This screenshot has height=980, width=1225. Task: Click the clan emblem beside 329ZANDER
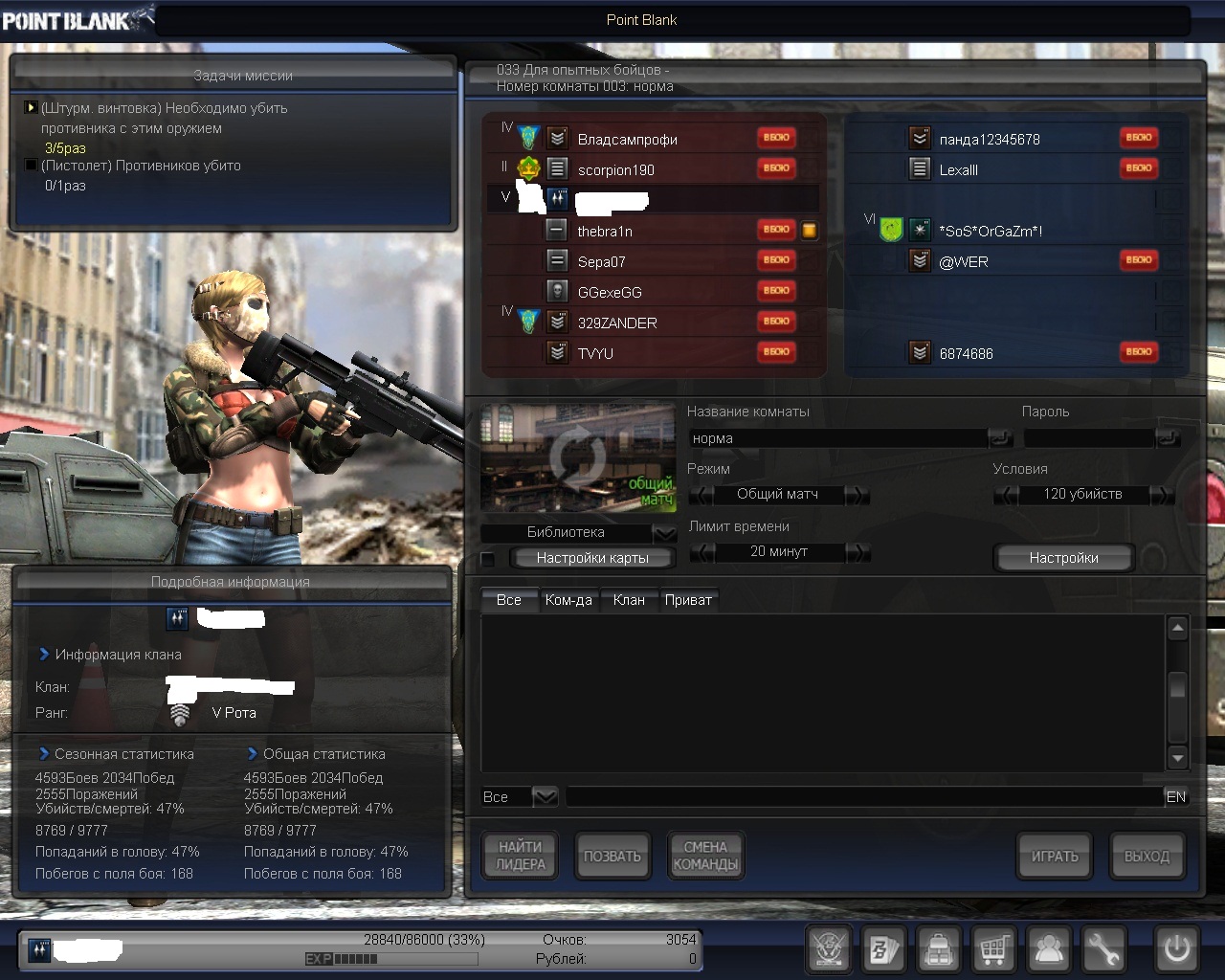528,323
